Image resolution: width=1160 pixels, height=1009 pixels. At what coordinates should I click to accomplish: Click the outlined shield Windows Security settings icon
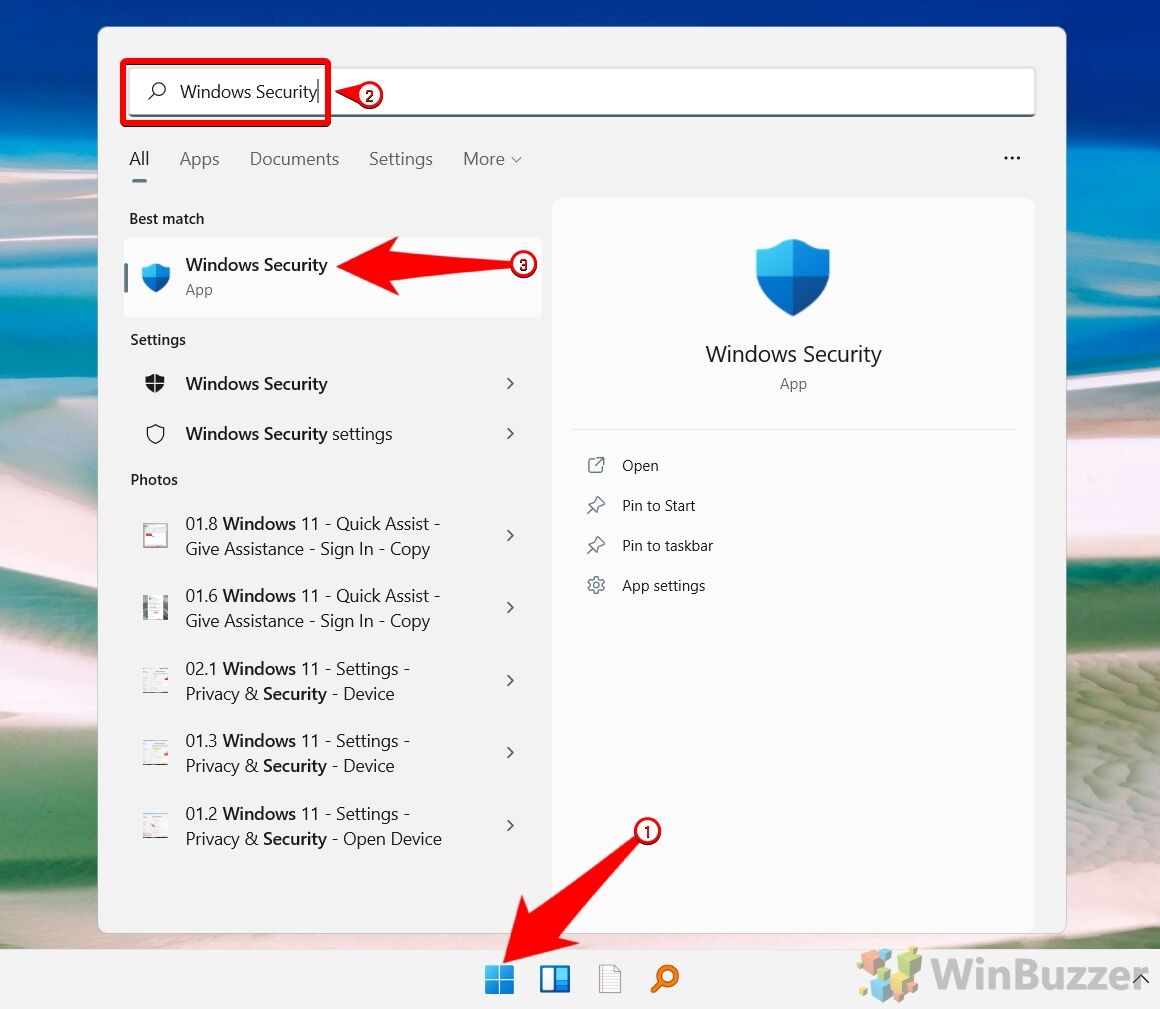(155, 434)
